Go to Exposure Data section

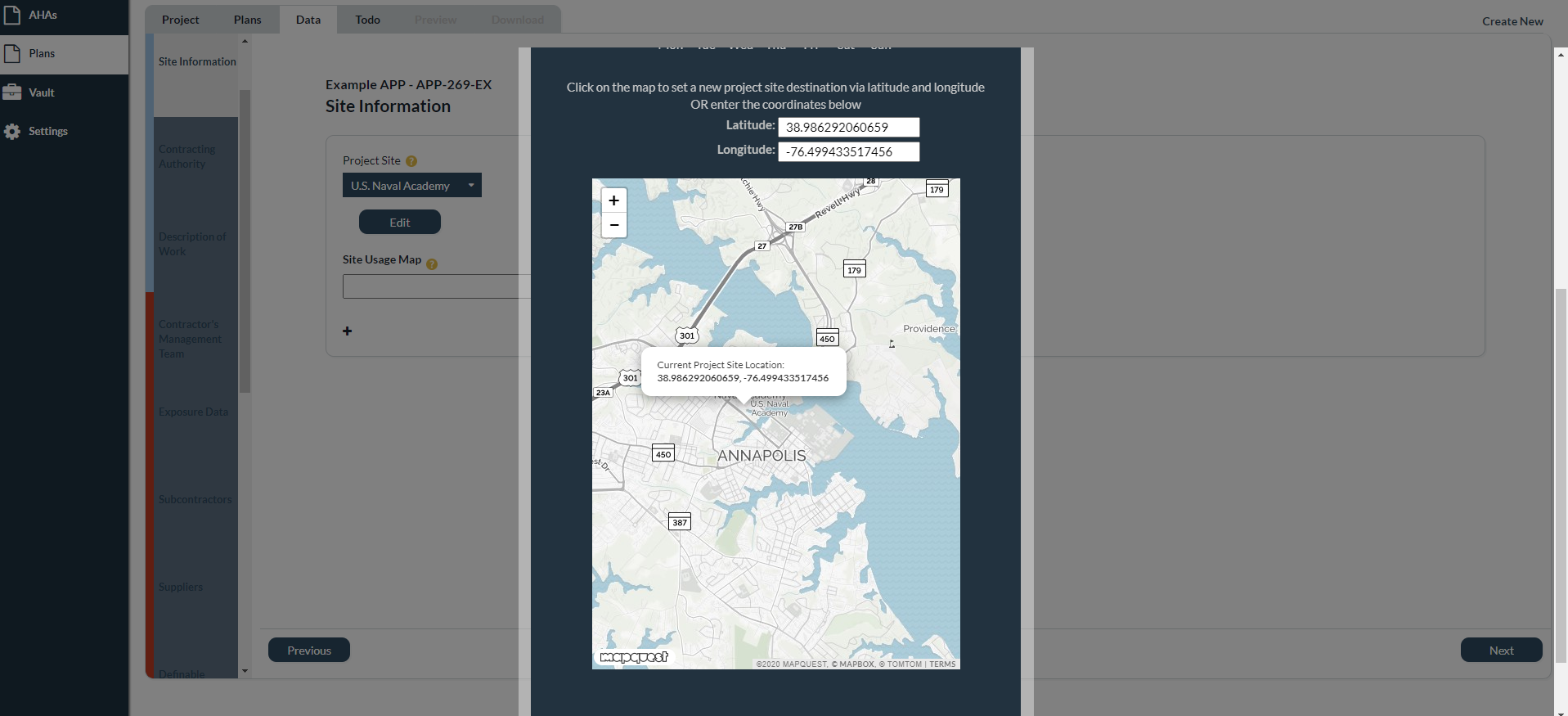tap(195, 412)
